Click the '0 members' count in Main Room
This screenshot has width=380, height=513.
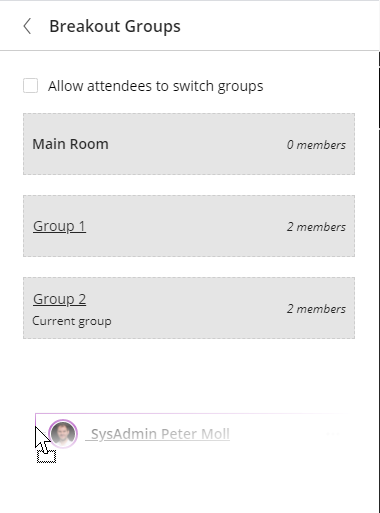[x=316, y=145]
